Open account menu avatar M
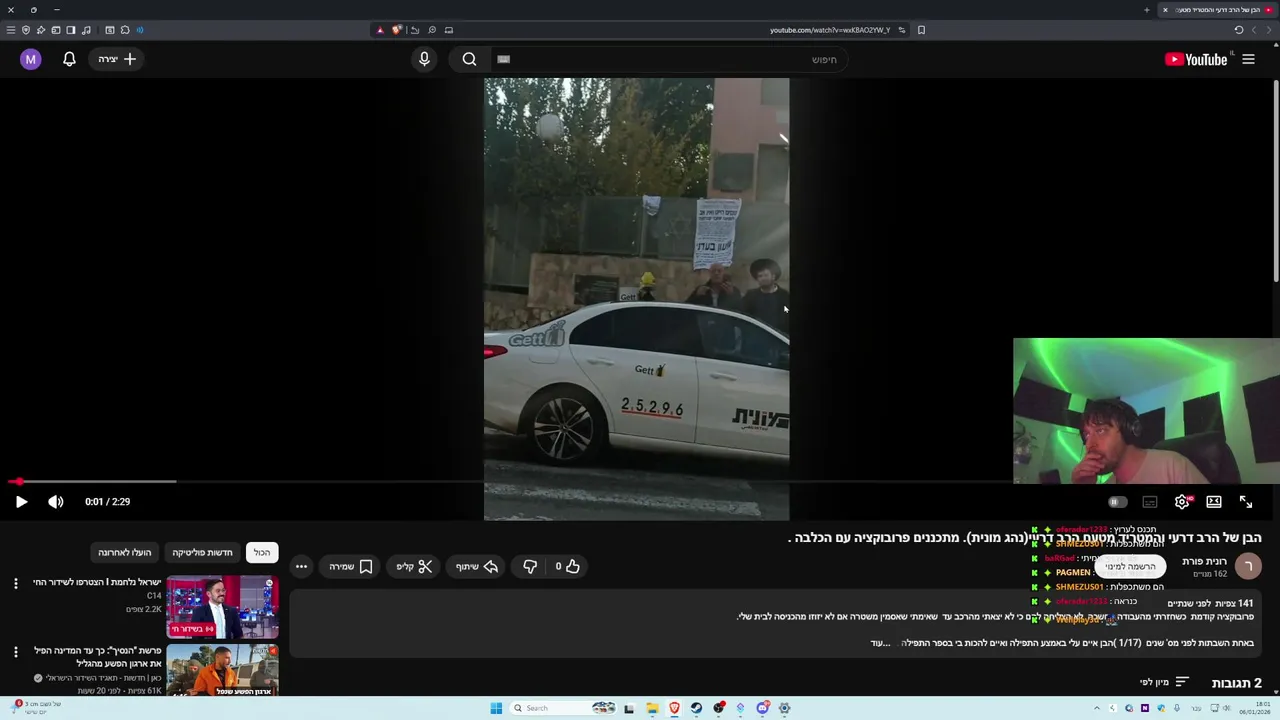 (30, 59)
